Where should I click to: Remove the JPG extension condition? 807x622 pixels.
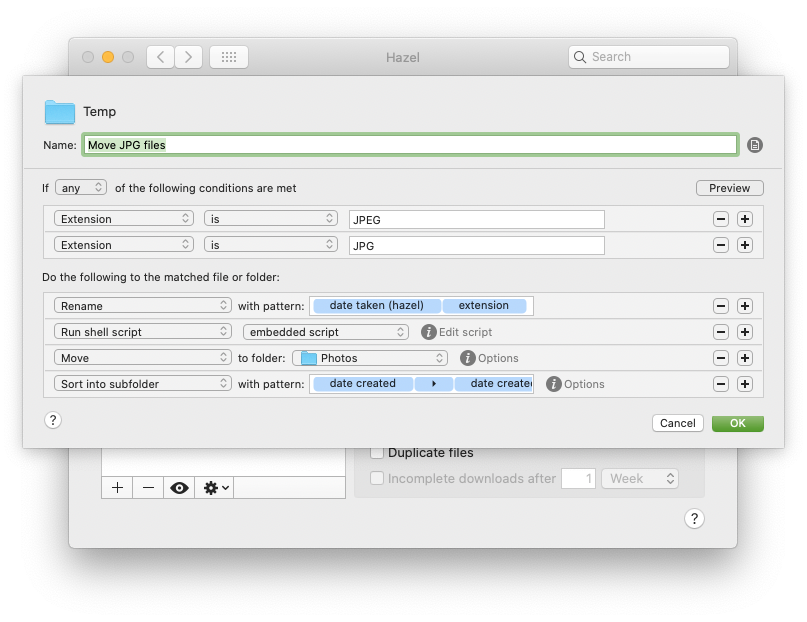[x=721, y=245]
